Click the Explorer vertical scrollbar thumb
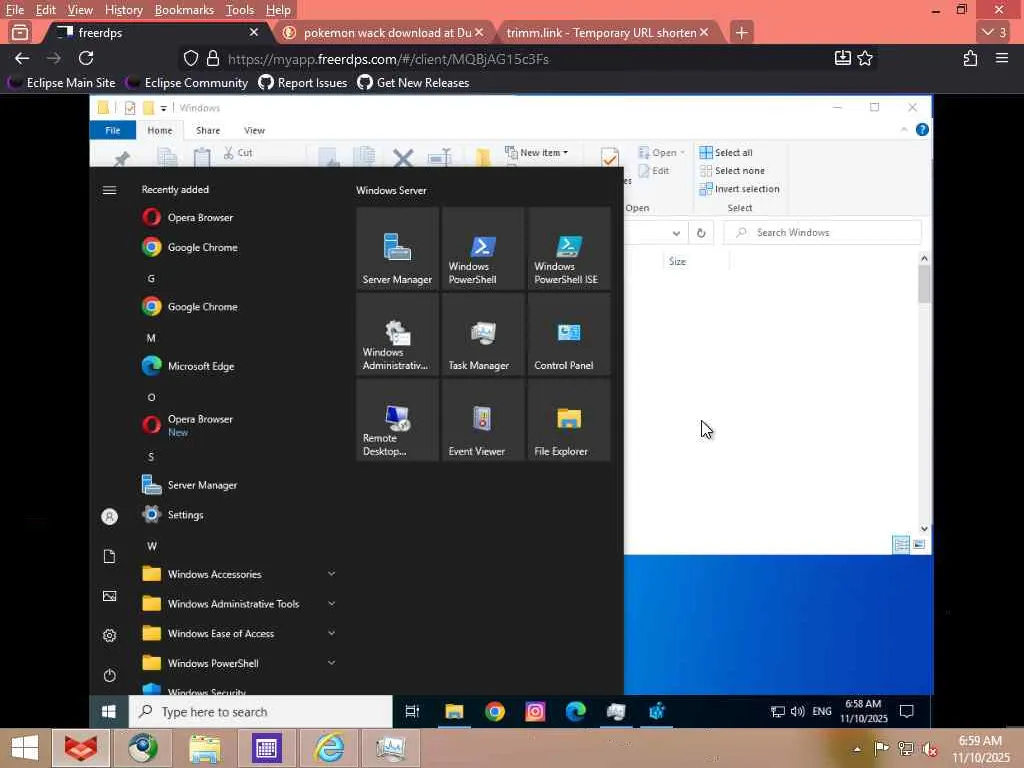1024x768 pixels. [x=924, y=284]
